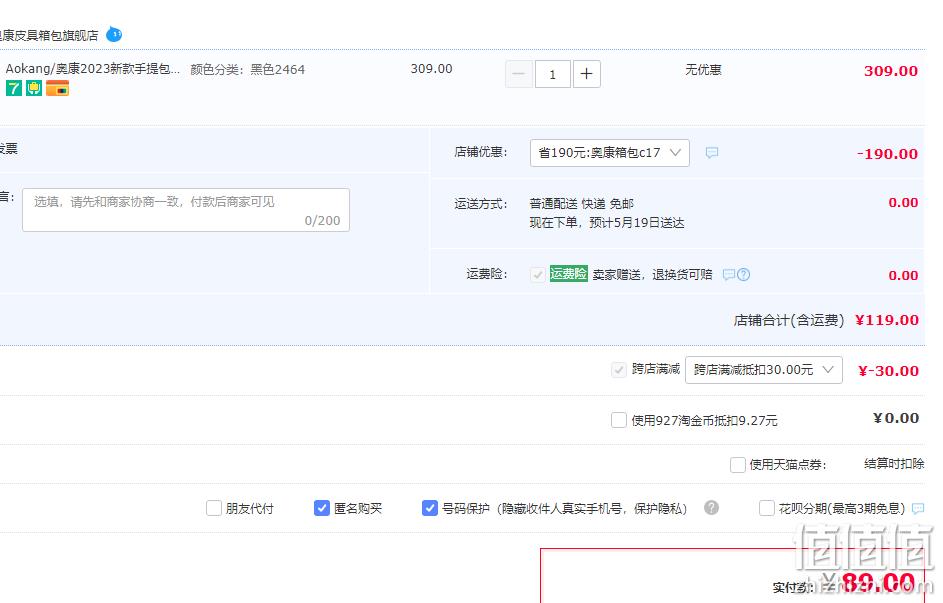Check the 朋友代付 option

click(x=214, y=508)
